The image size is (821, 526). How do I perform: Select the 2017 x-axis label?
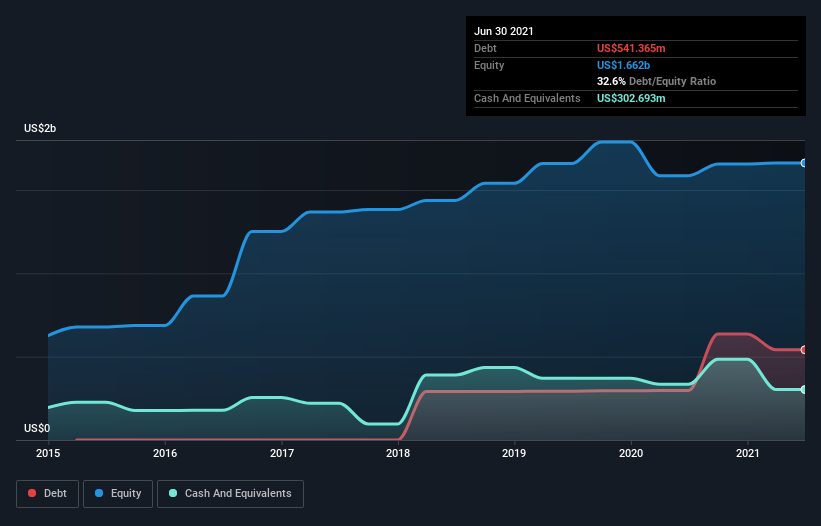pyautogui.click(x=282, y=453)
